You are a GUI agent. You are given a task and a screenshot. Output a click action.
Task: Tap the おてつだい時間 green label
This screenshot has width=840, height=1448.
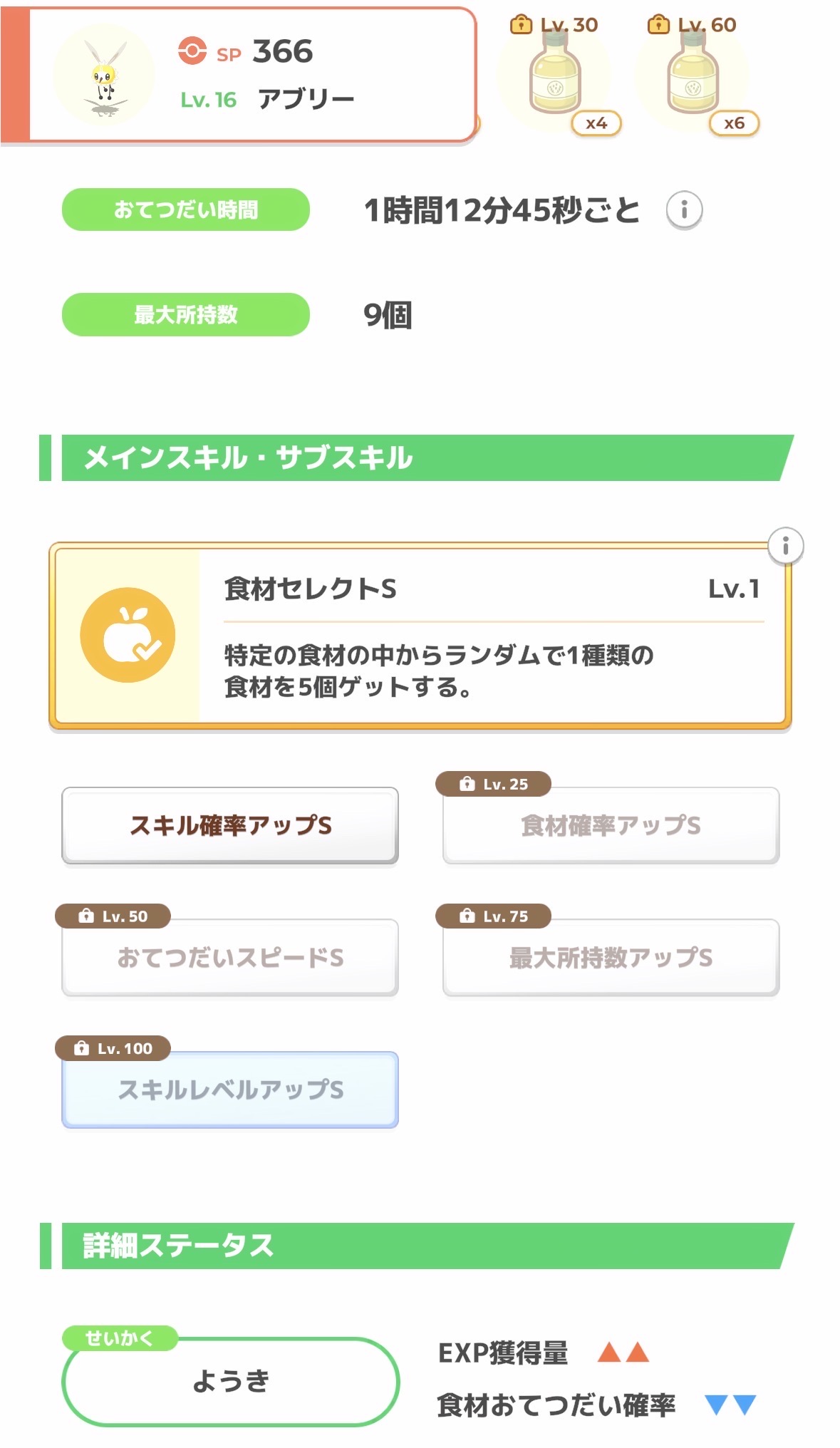pyautogui.click(x=186, y=210)
